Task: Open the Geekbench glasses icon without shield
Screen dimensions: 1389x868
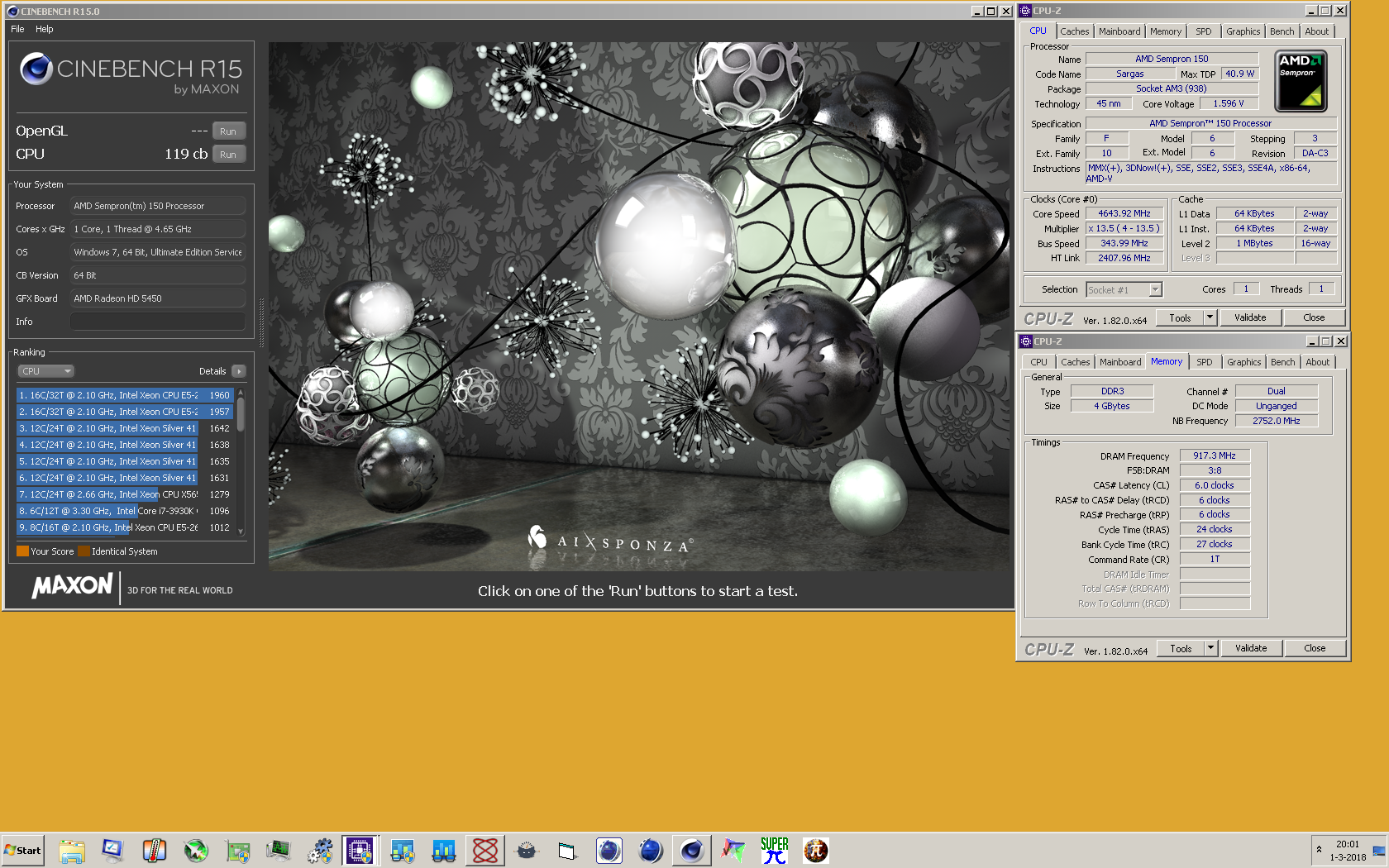Action: [444, 851]
